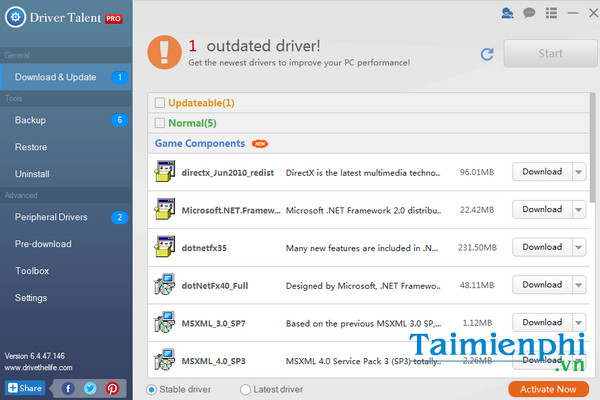Click the MSXML_4.0_SP3 name text

pyautogui.click(x=214, y=361)
